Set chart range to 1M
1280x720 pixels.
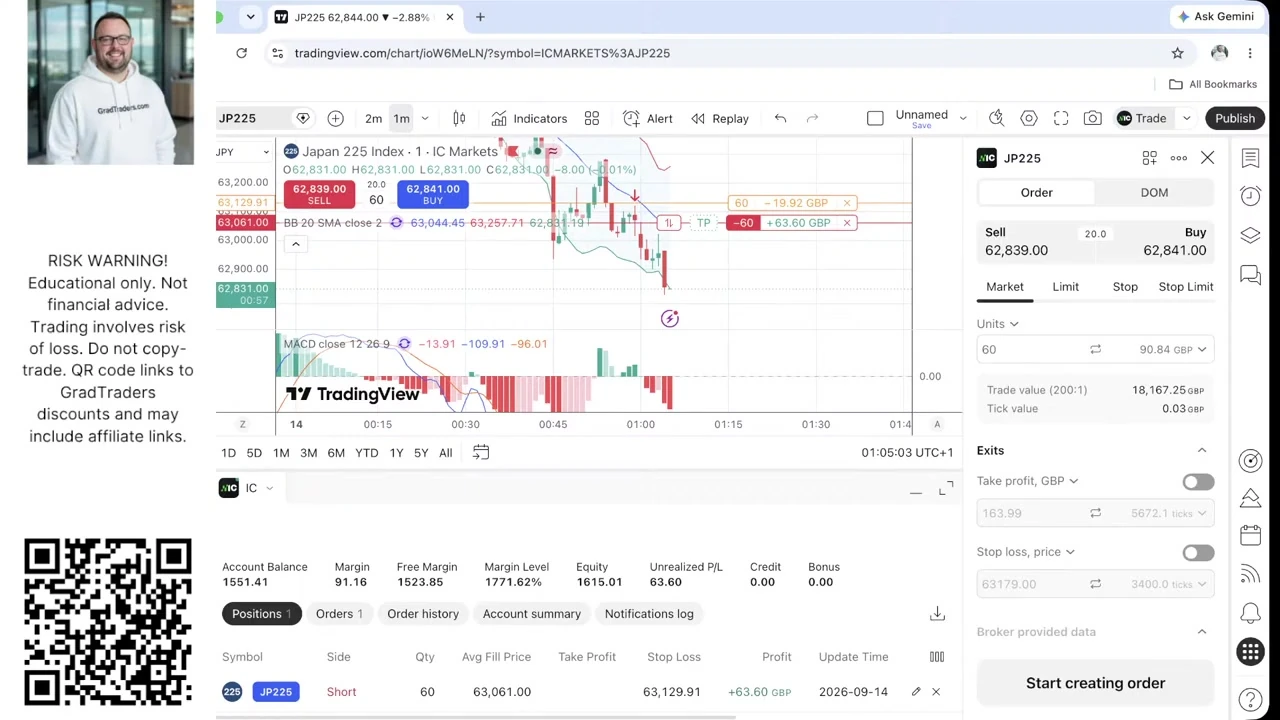281,453
